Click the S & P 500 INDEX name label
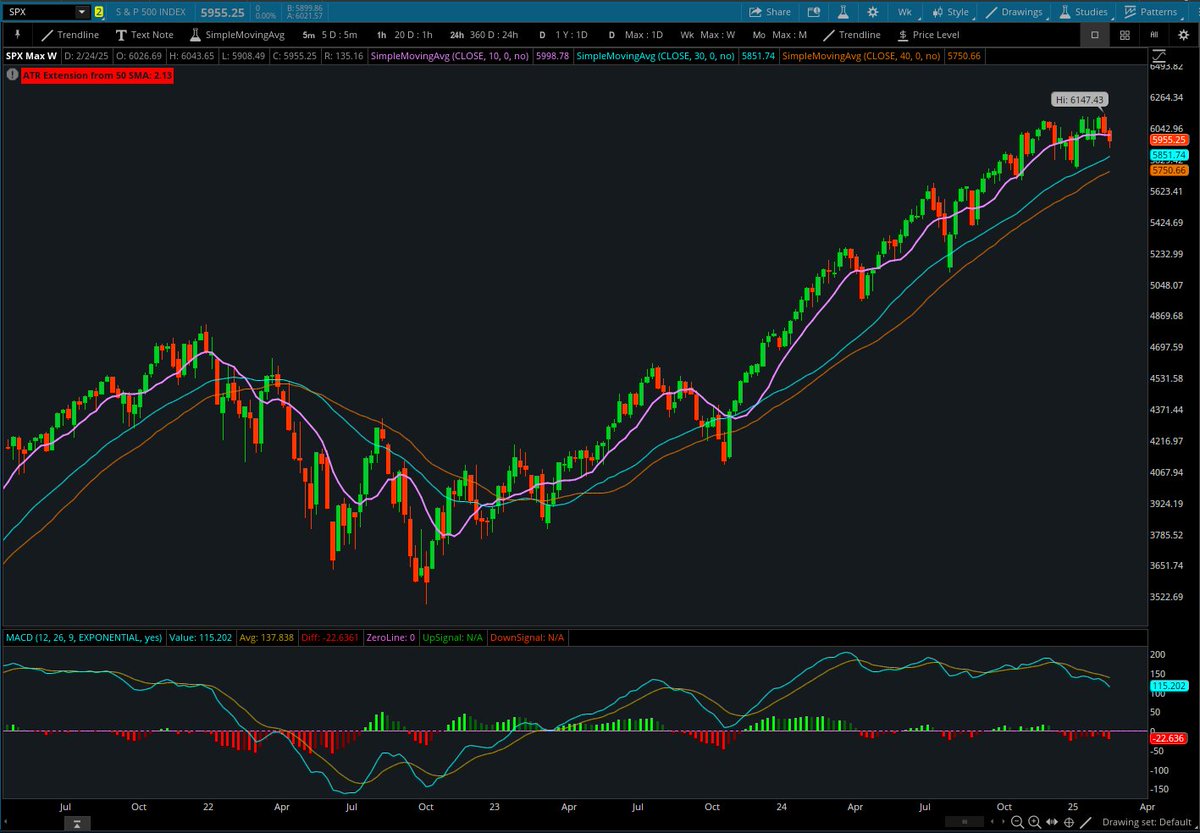1200x833 pixels. [149, 12]
